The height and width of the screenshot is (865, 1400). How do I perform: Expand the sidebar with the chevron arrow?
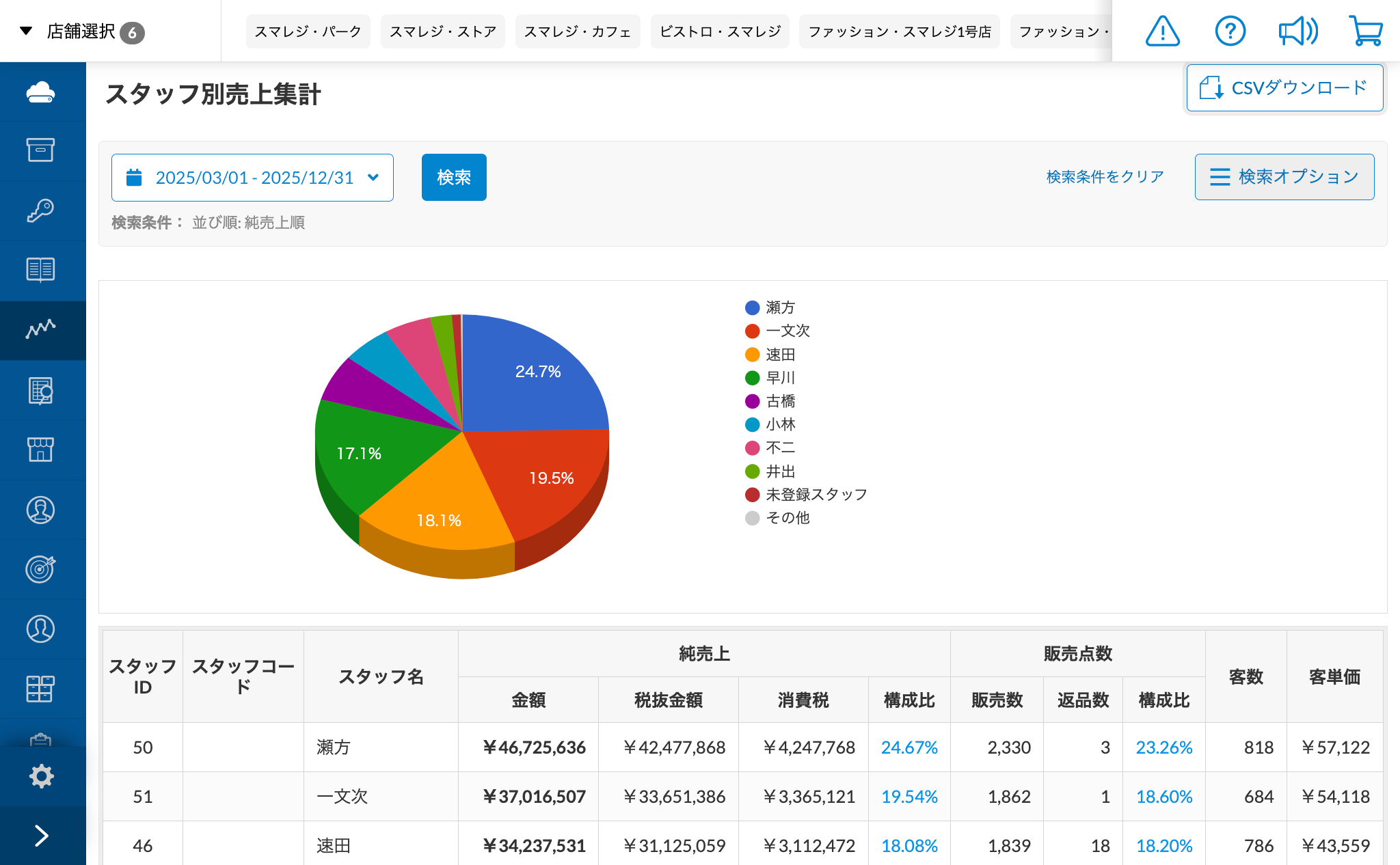pos(41,836)
